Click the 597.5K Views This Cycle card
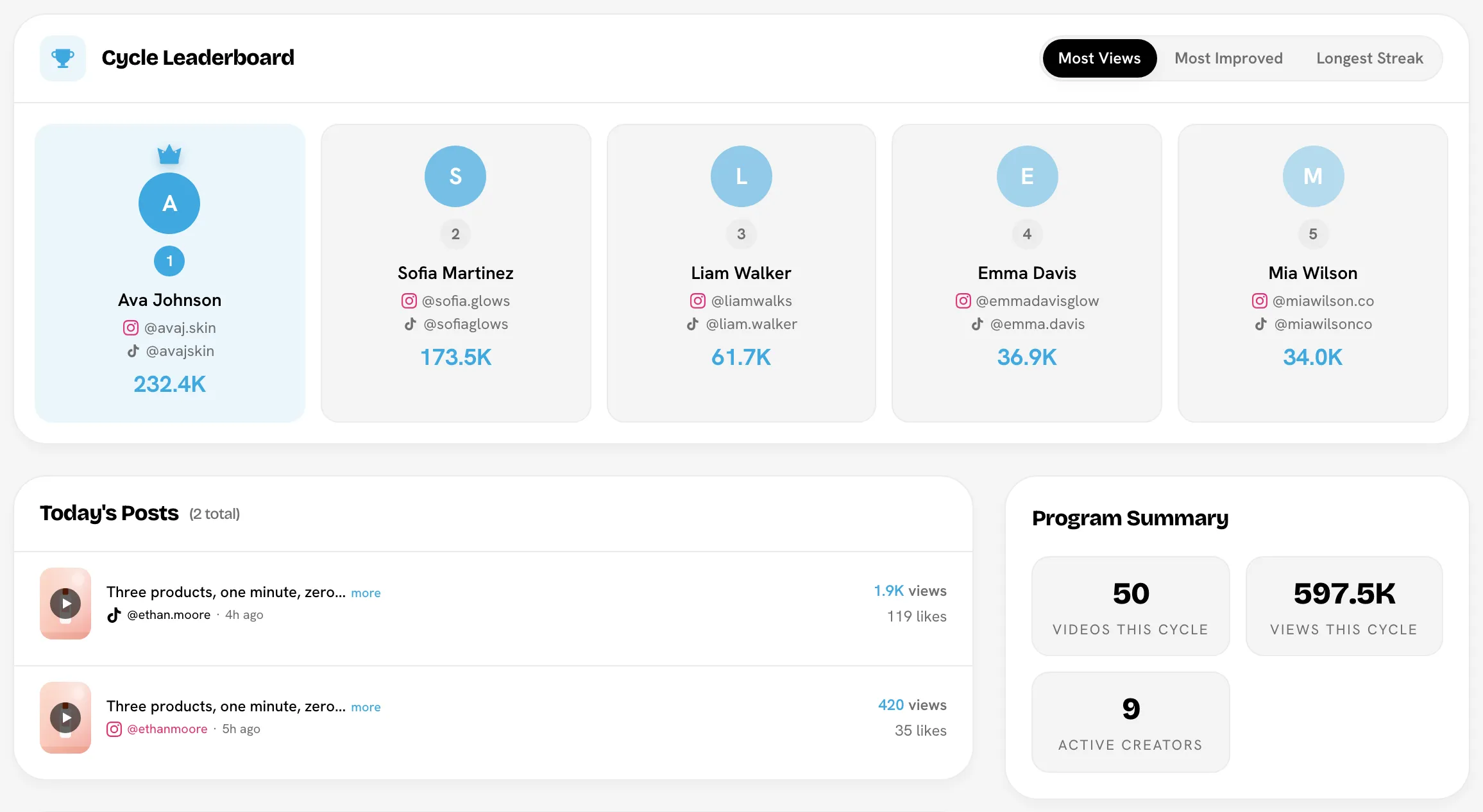Image resolution: width=1483 pixels, height=812 pixels. [x=1344, y=606]
